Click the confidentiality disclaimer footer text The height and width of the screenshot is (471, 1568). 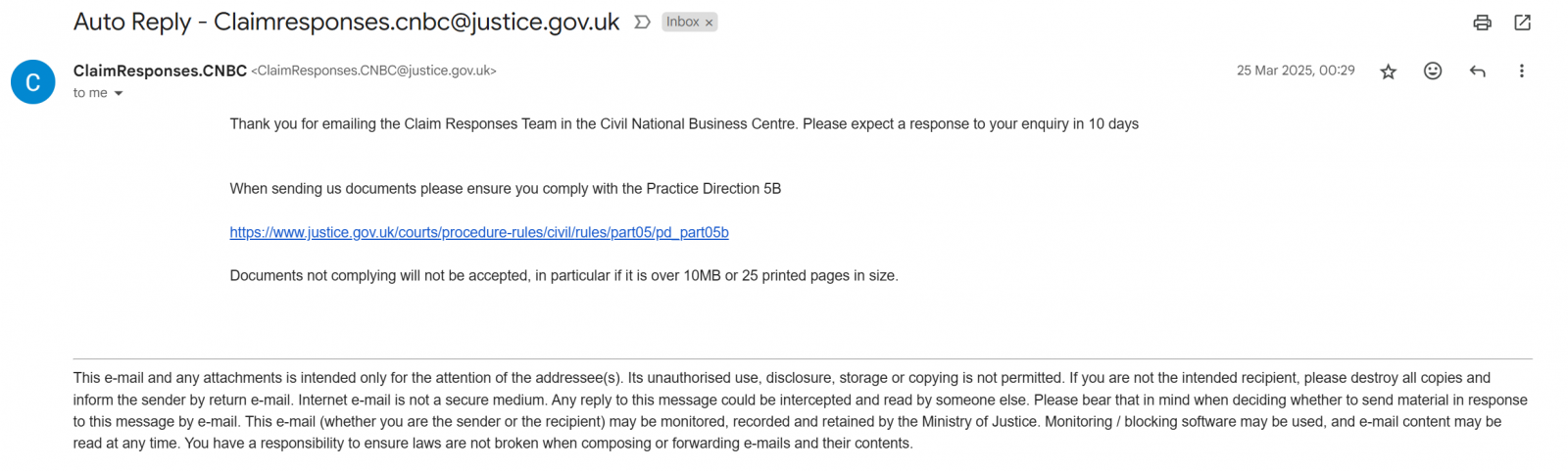(802, 410)
